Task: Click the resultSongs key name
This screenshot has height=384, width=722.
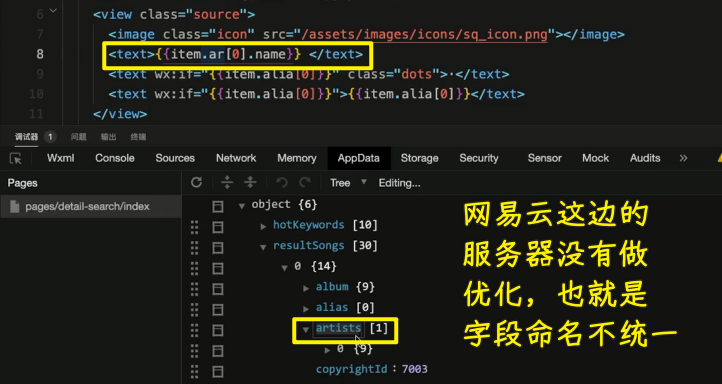Action: coord(309,246)
